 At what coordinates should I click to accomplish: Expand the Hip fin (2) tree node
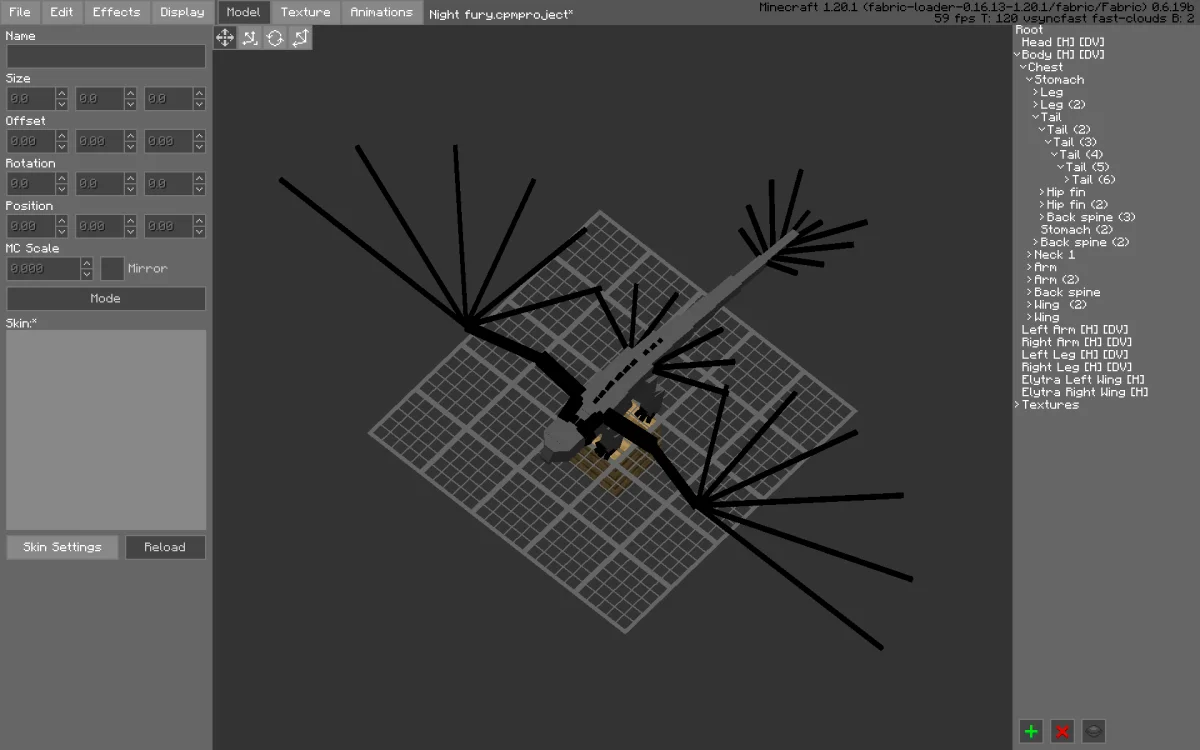[x=1042, y=205]
